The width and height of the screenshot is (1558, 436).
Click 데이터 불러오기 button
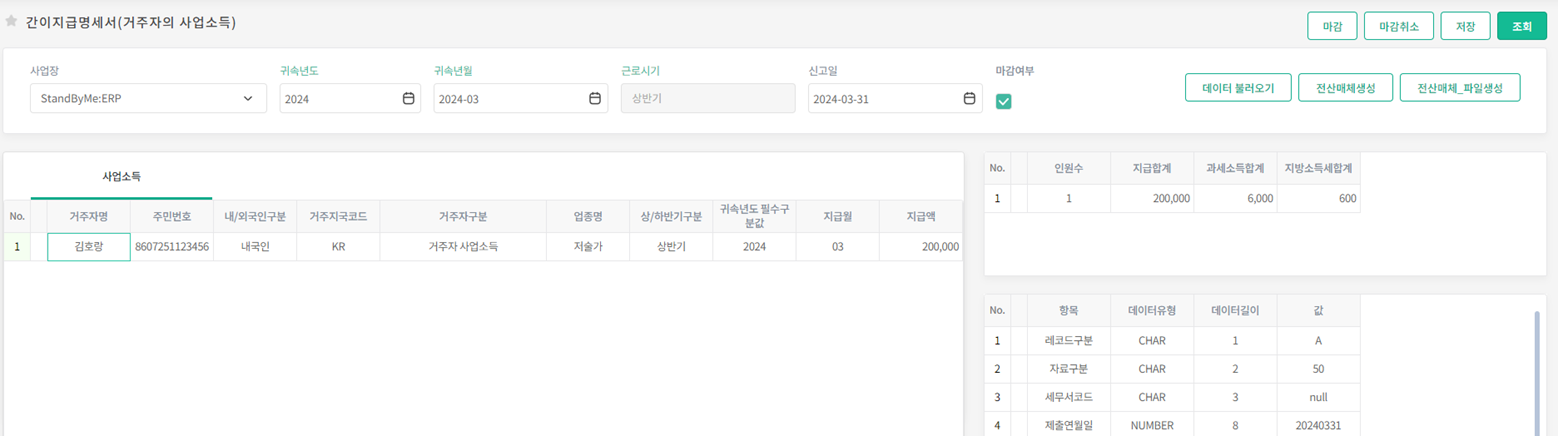click(x=1237, y=88)
